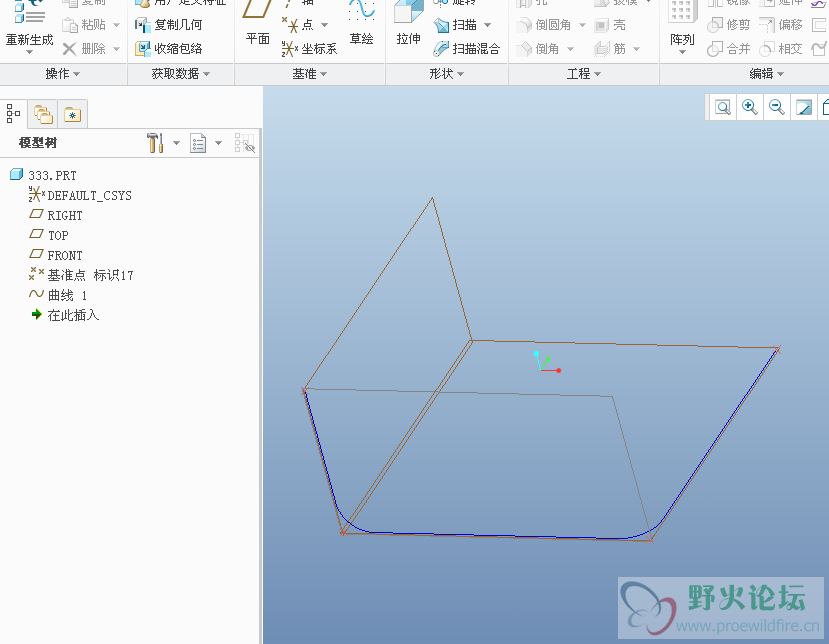Expand the 删除 dropdown arrow
Screen dimensions: 829x644
[116, 49]
